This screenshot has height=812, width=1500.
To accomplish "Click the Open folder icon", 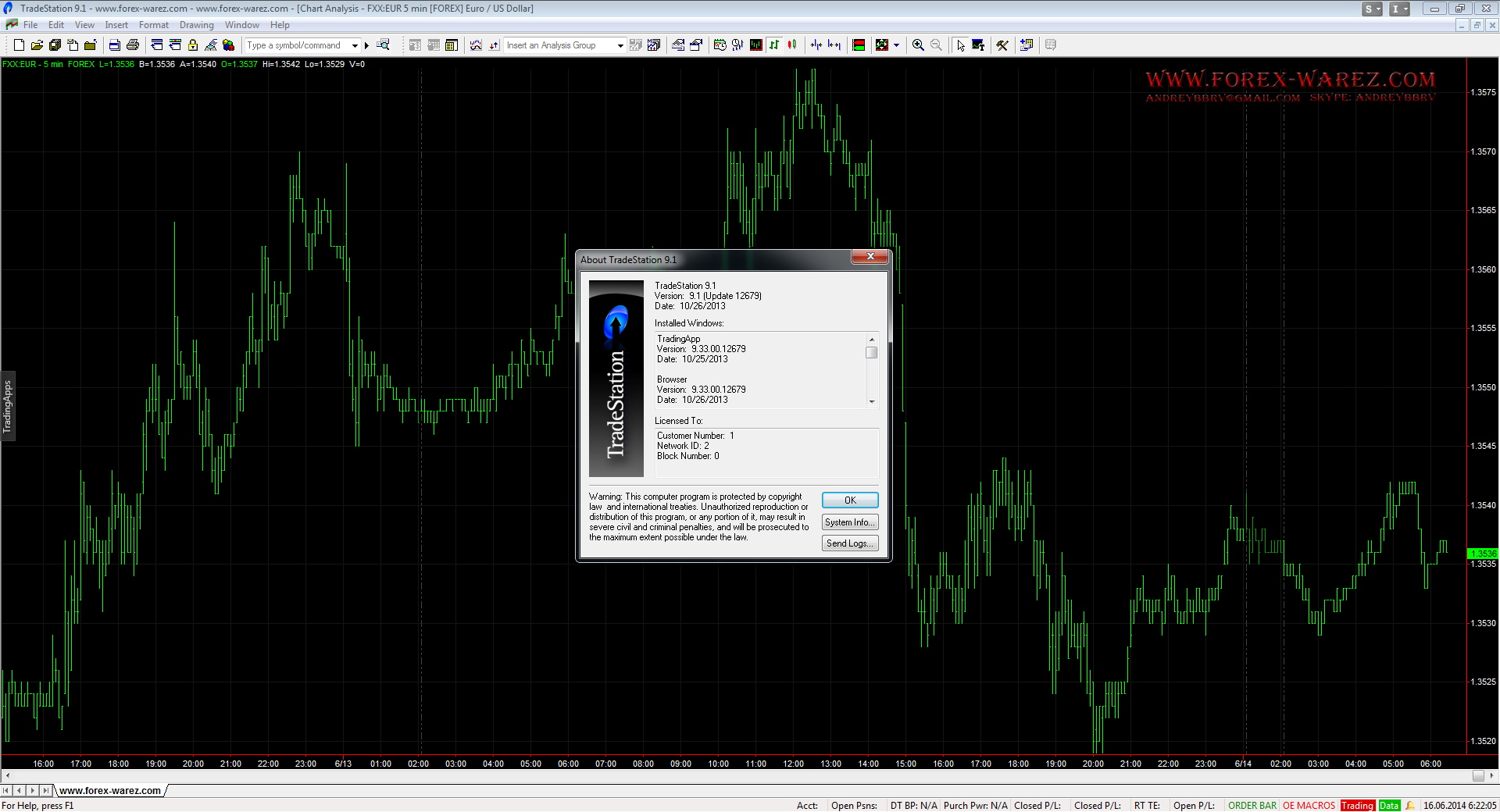I will pyautogui.click(x=37, y=45).
